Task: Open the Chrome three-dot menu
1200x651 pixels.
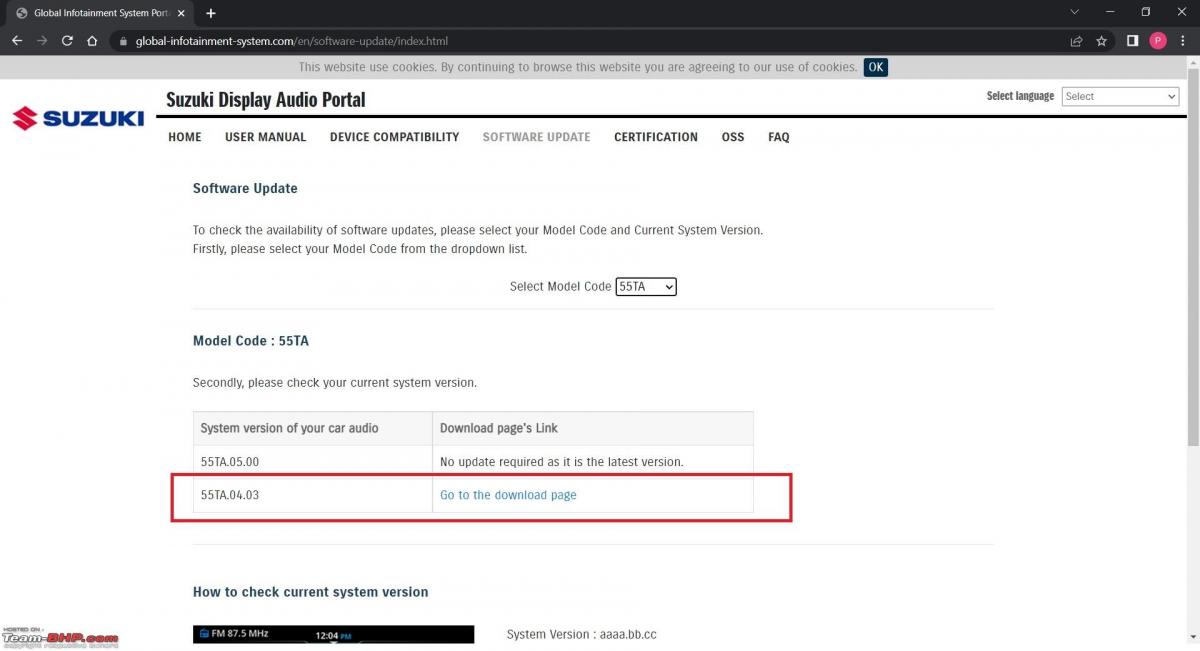Action: click(1183, 41)
